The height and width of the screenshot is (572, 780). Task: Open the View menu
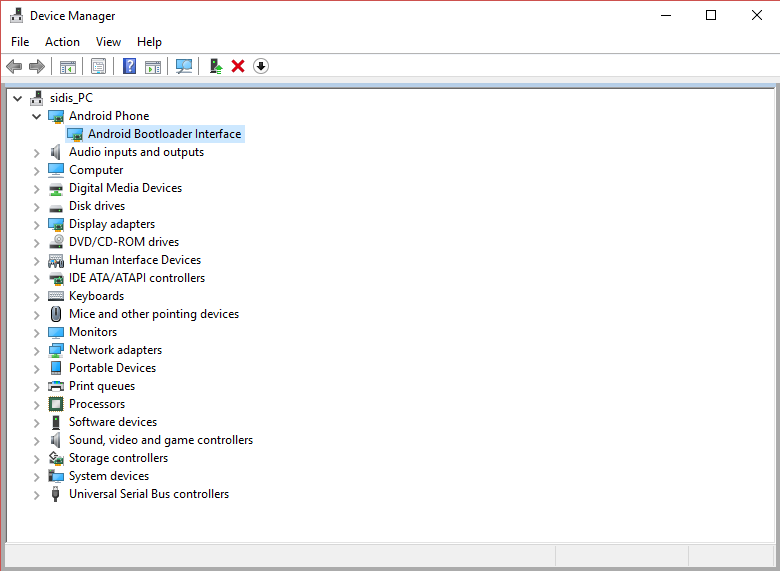click(x=108, y=42)
